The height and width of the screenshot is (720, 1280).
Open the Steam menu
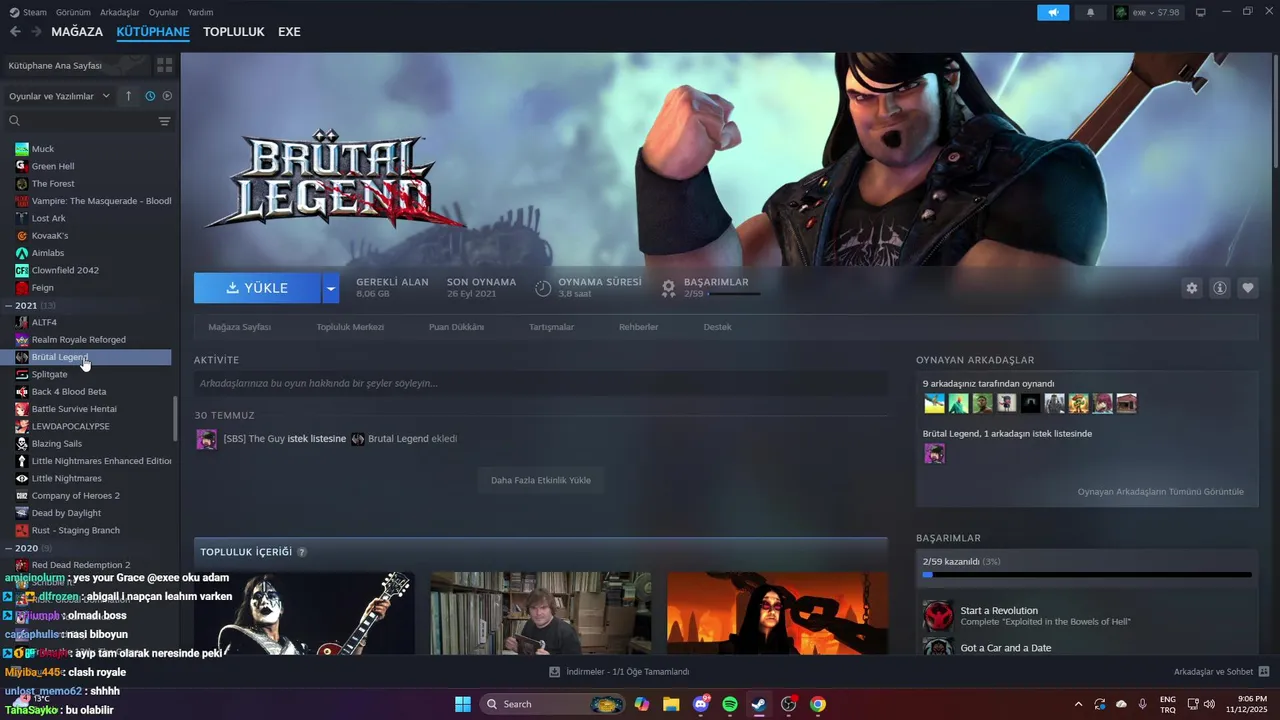(x=29, y=12)
